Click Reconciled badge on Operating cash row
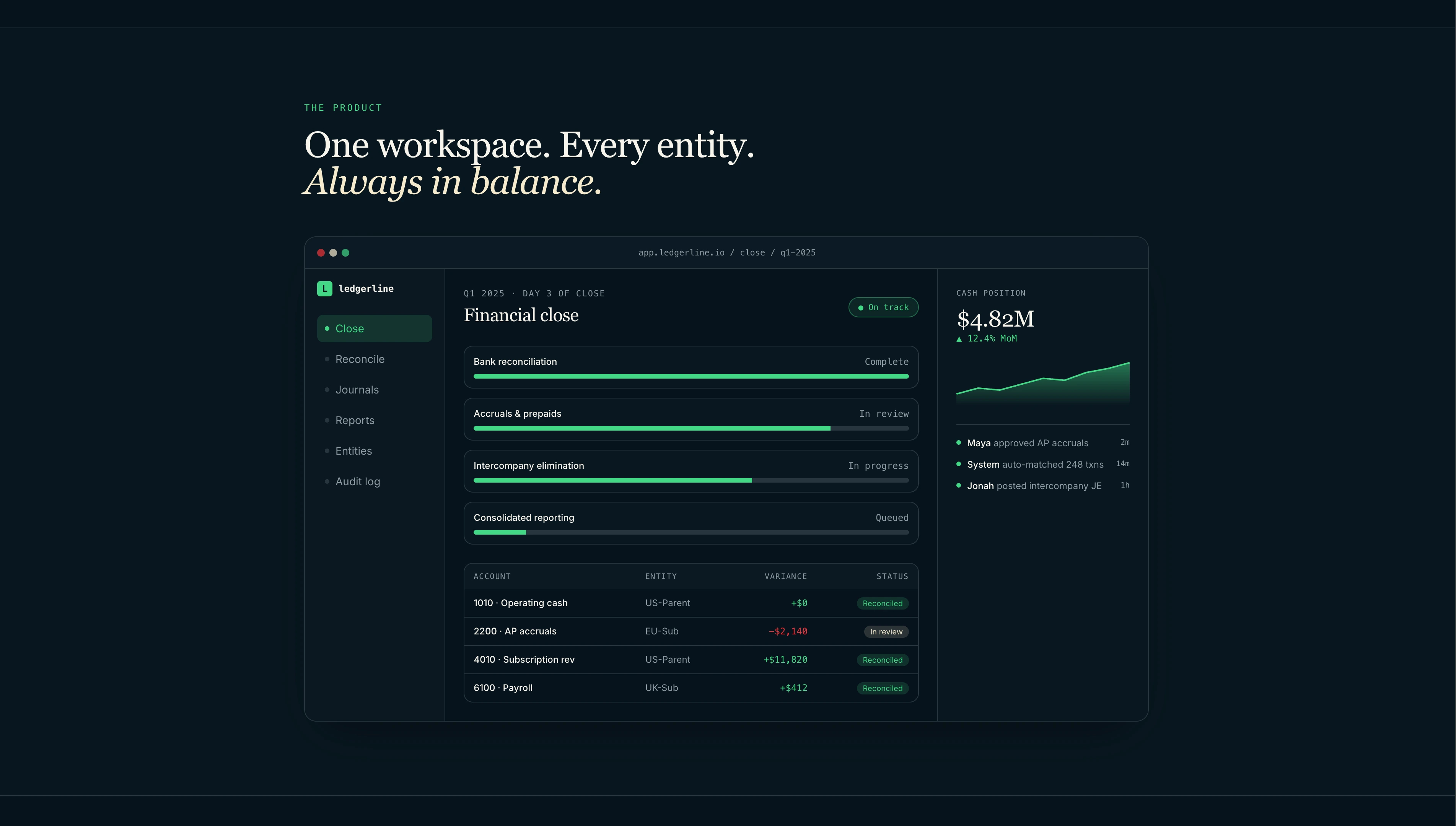Viewport: 1456px width, 826px height. (882, 603)
